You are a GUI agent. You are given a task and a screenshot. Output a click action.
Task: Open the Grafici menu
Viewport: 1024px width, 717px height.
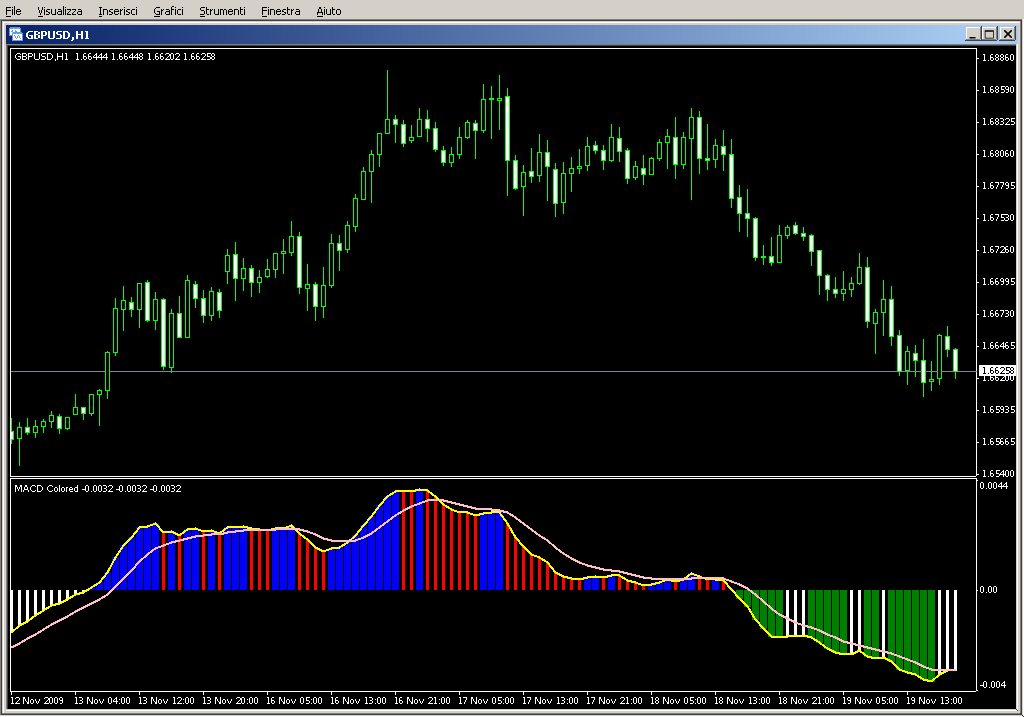point(168,11)
